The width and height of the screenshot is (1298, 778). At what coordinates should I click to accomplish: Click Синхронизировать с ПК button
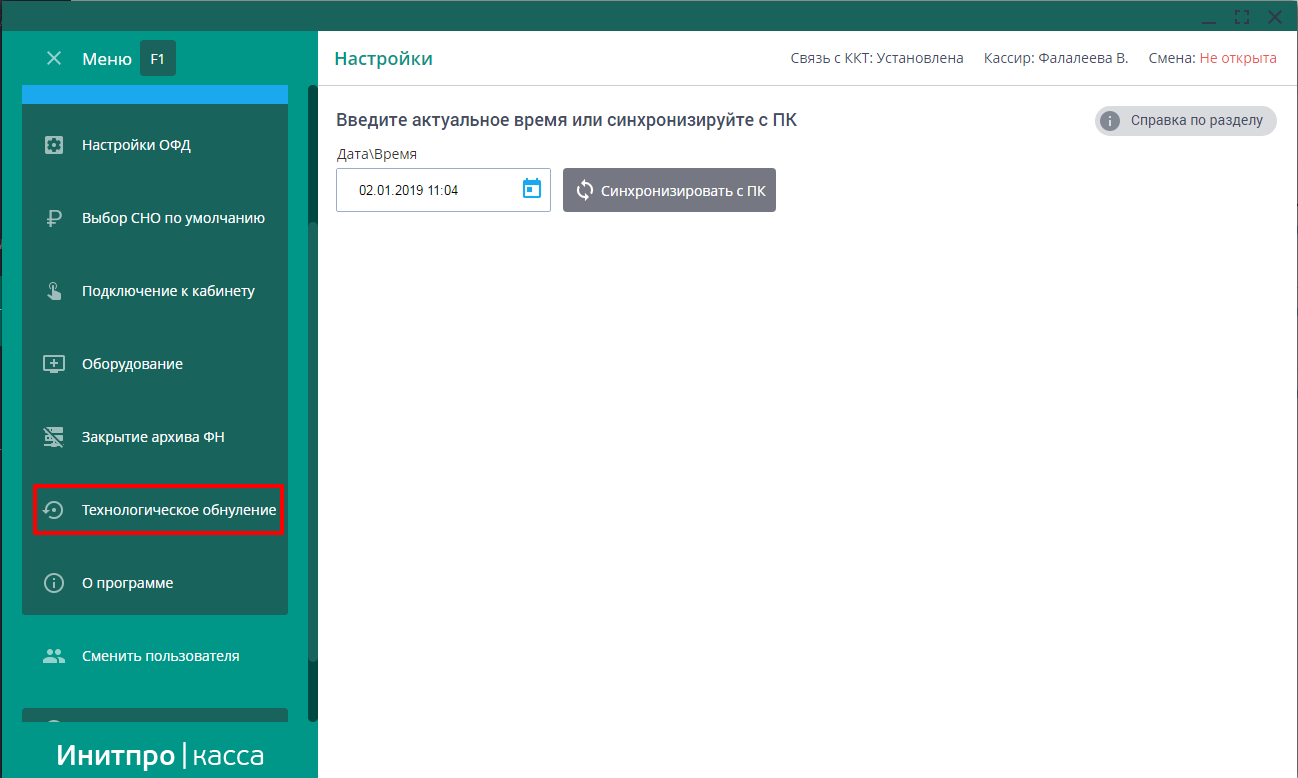point(669,190)
